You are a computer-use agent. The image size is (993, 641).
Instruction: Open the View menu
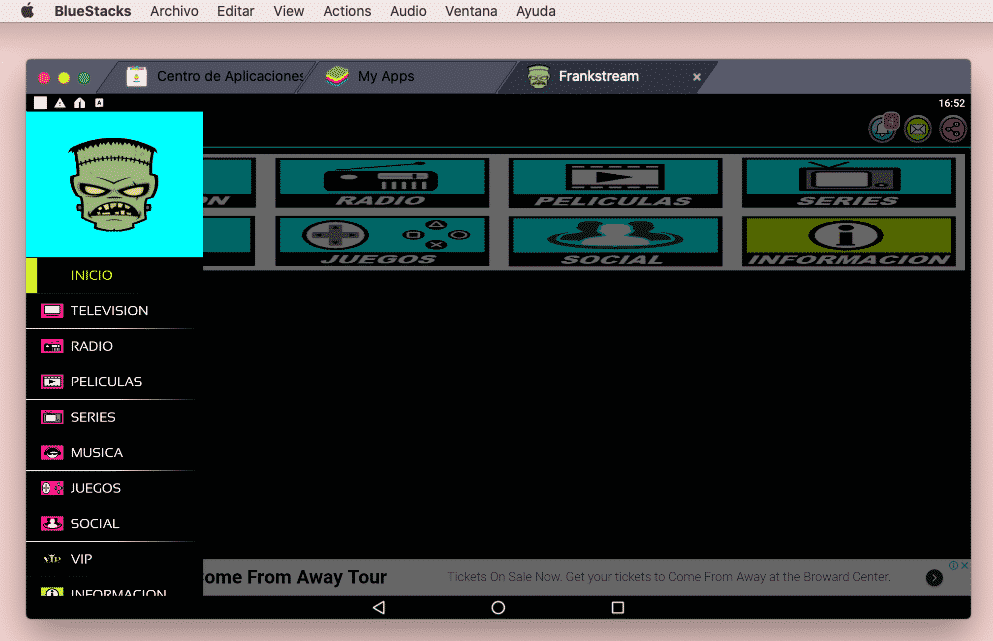click(x=289, y=11)
